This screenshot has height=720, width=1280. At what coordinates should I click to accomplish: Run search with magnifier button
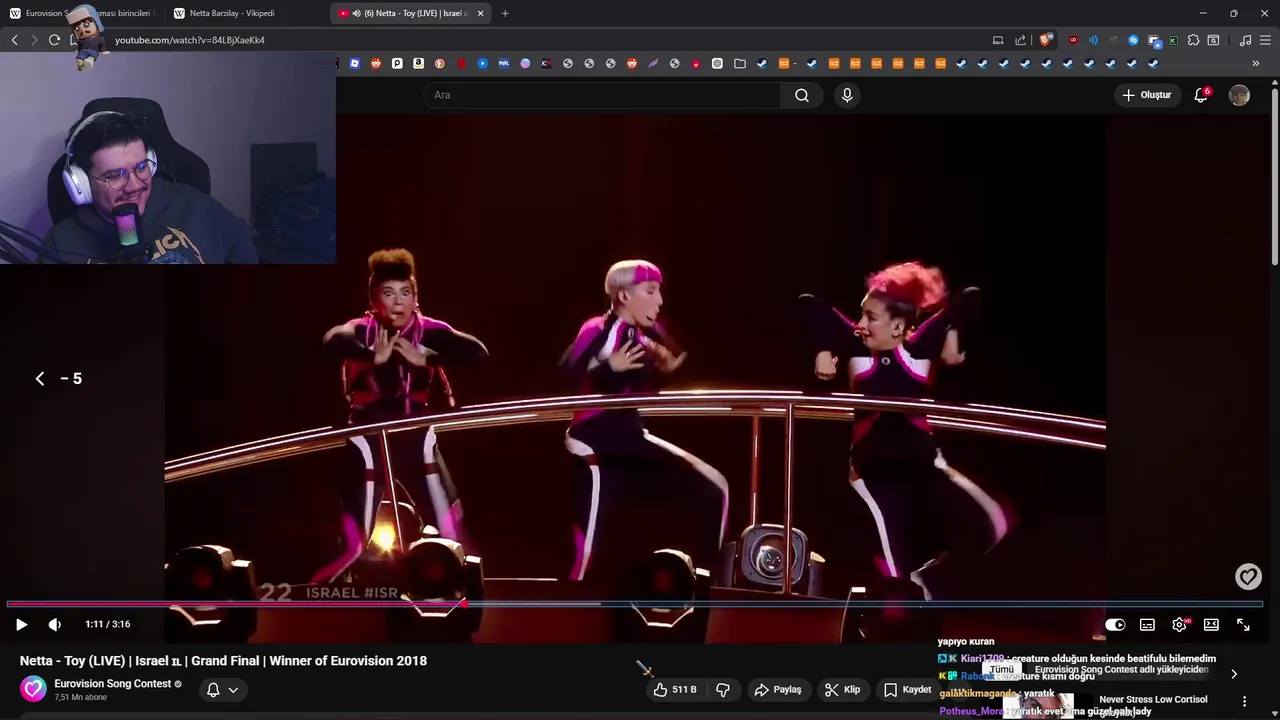[x=802, y=95]
